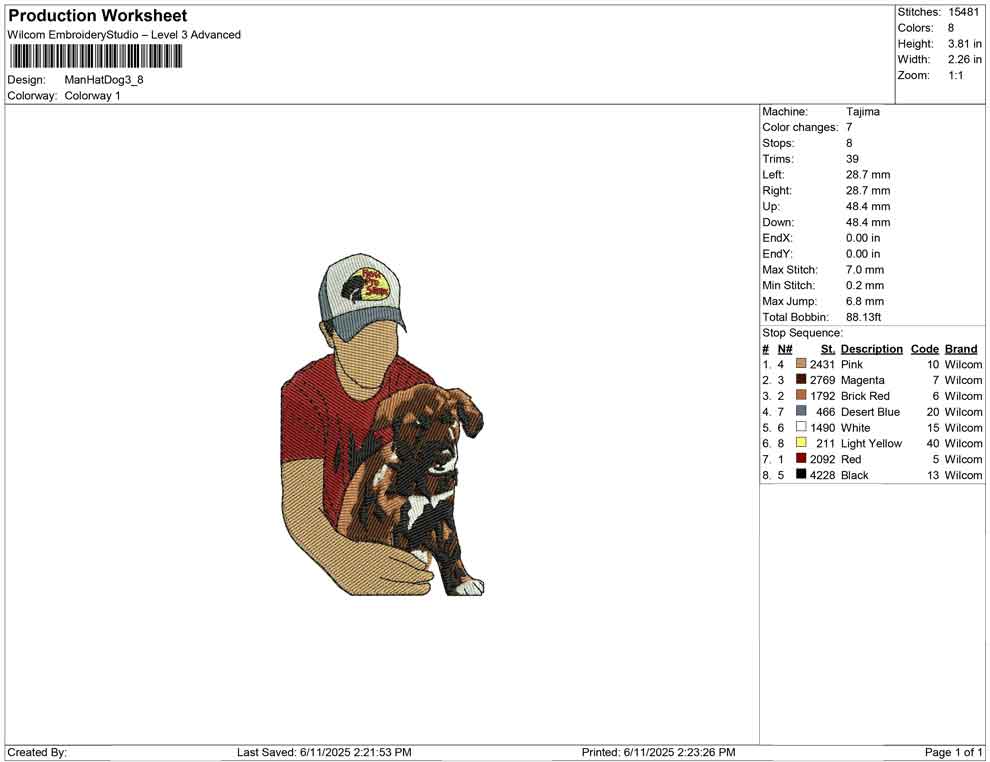Click the 'Printed: 6/11/2025 2:23:26 PM' text
Image resolution: width=990 pixels, height=762 pixels.
[x=659, y=752]
